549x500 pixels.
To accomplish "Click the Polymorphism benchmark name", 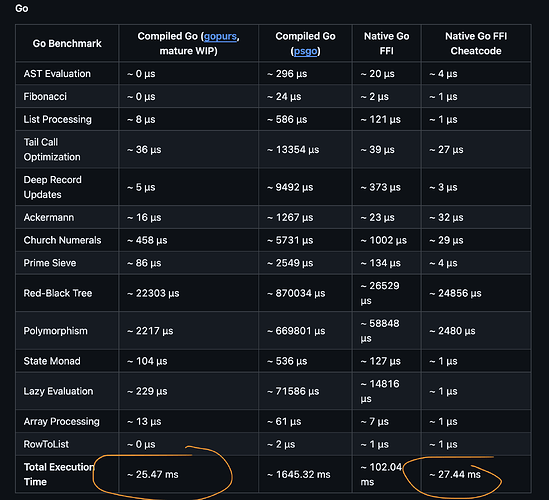I will (55, 331).
